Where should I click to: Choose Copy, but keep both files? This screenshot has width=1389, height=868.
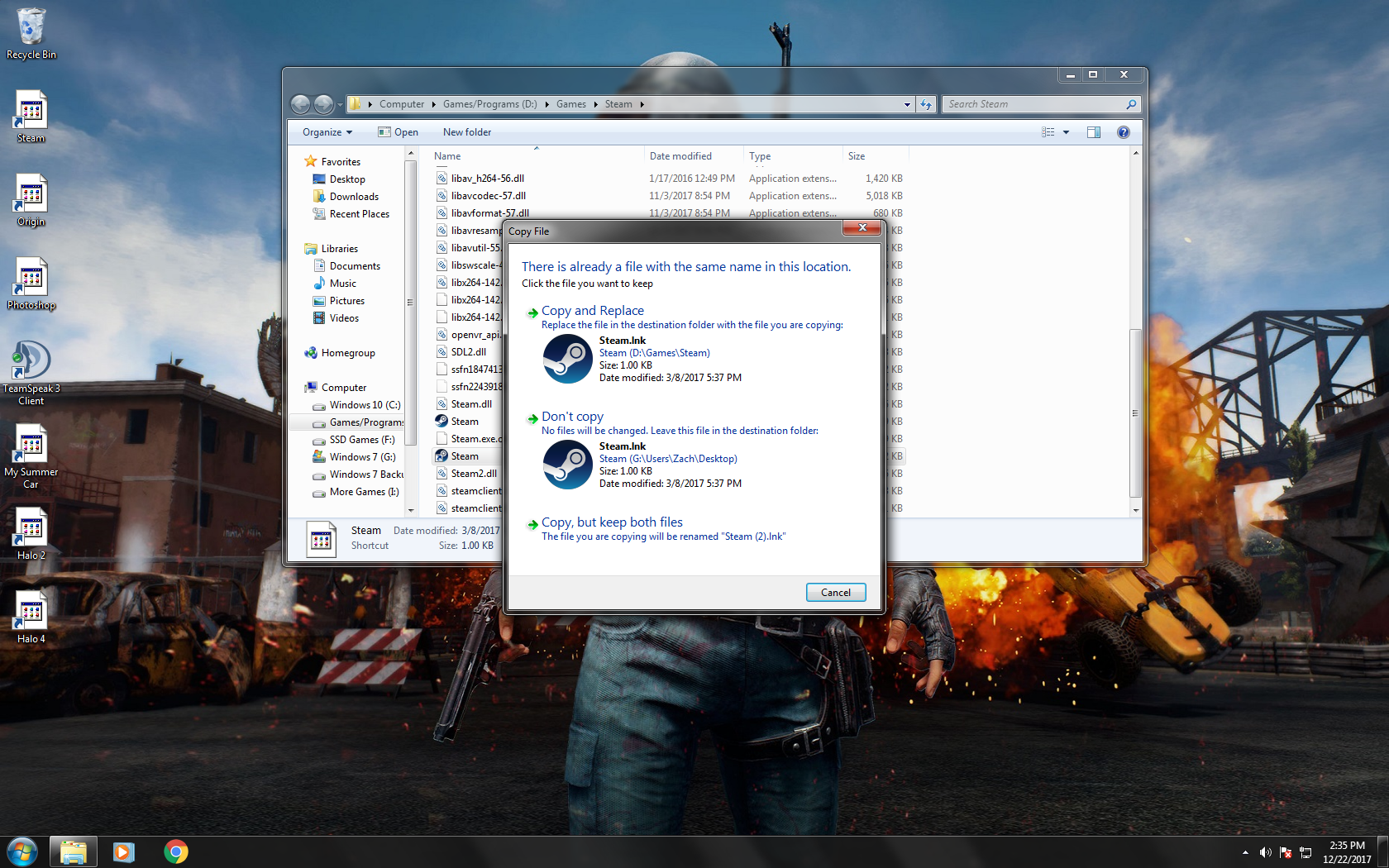[x=612, y=522]
